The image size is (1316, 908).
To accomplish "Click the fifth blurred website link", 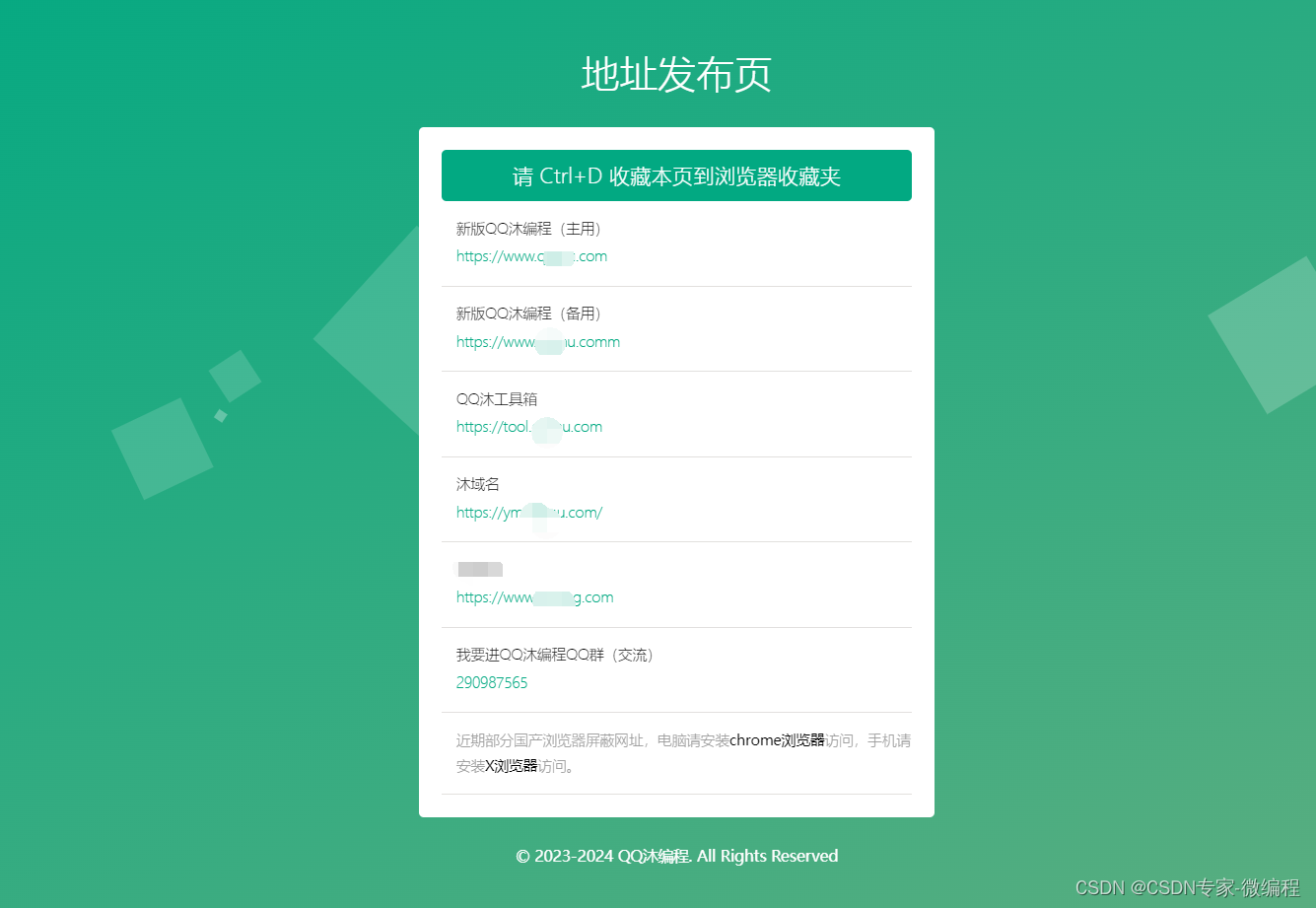I will coord(534,596).
